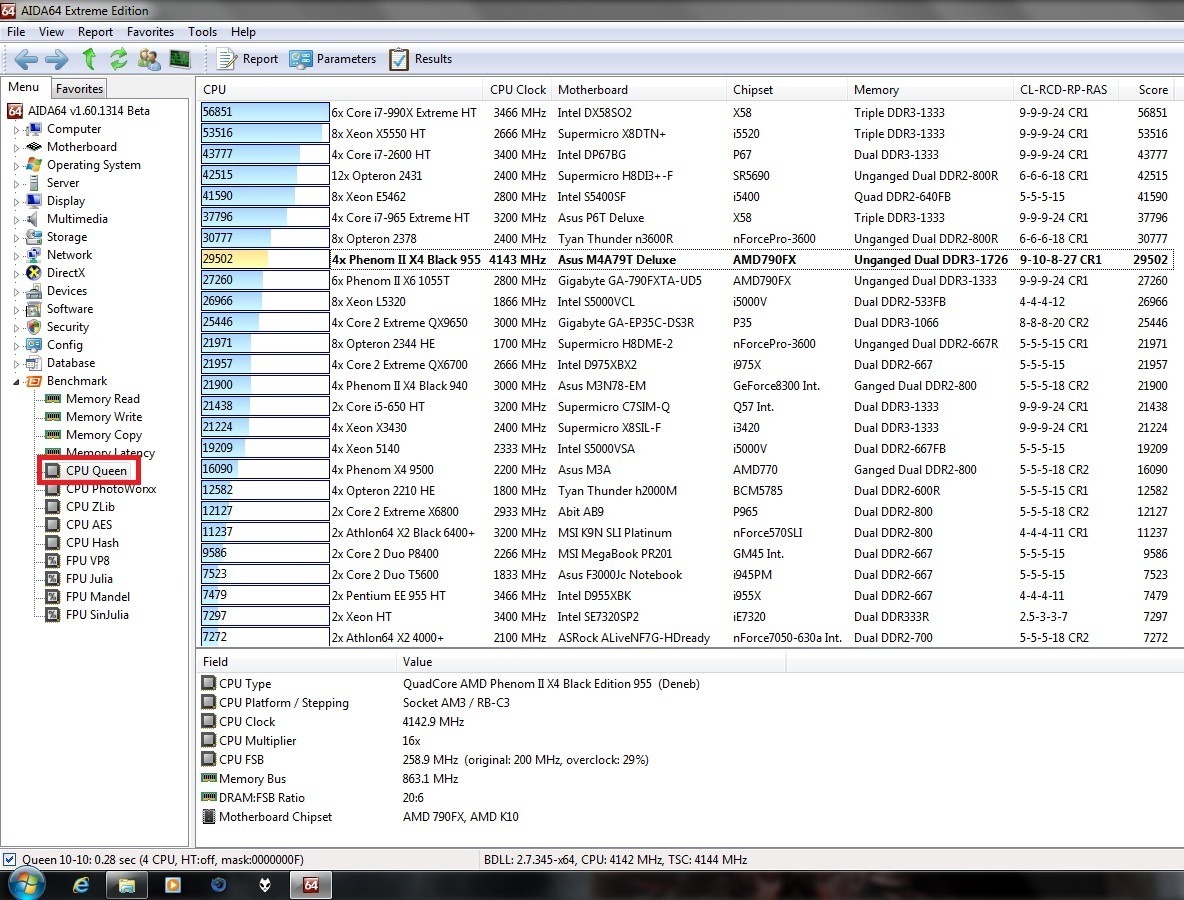Click the 56851 score bar
This screenshot has height=900, width=1184.
265,112
